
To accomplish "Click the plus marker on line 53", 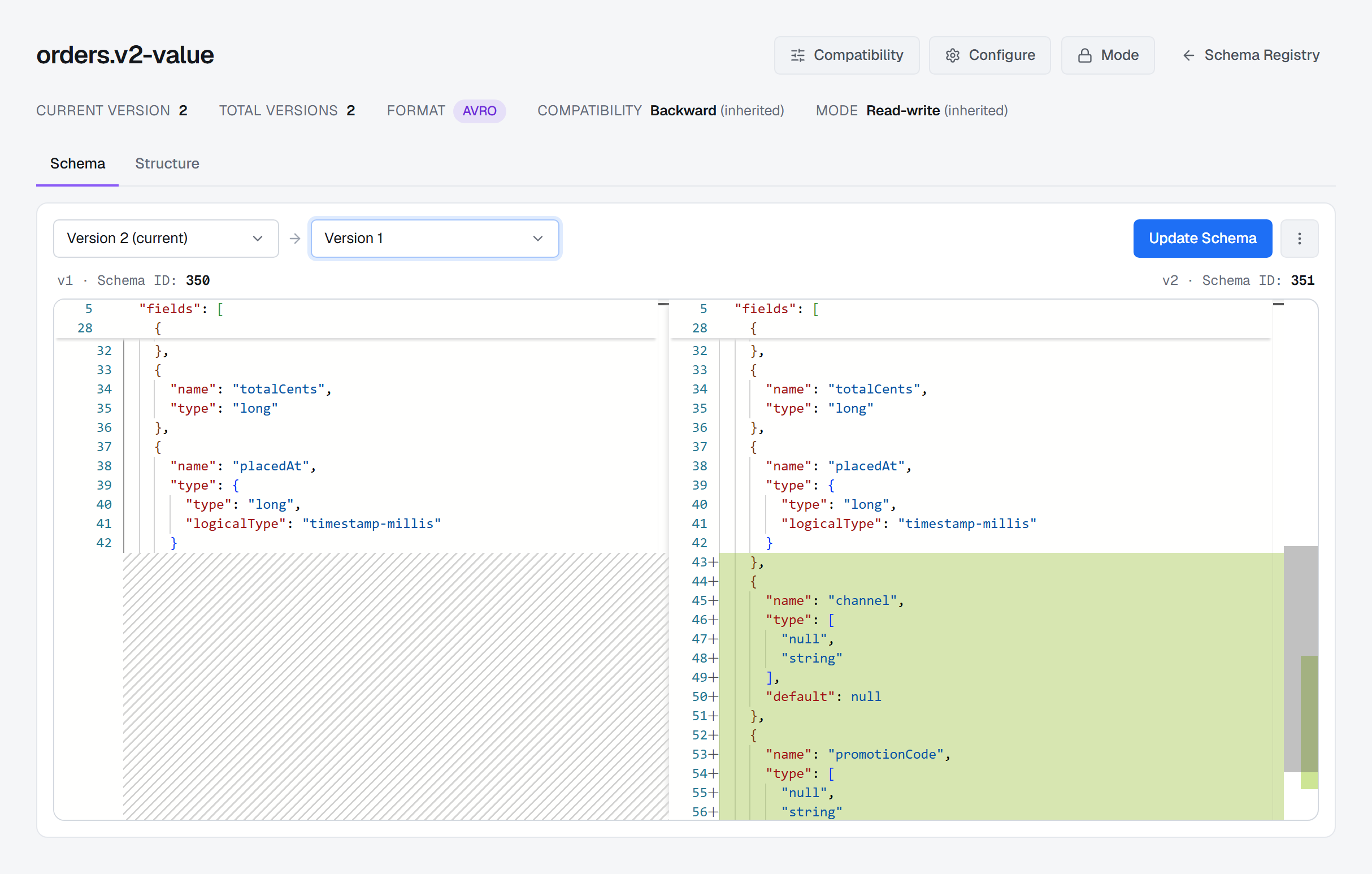I will pyautogui.click(x=713, y=754).
